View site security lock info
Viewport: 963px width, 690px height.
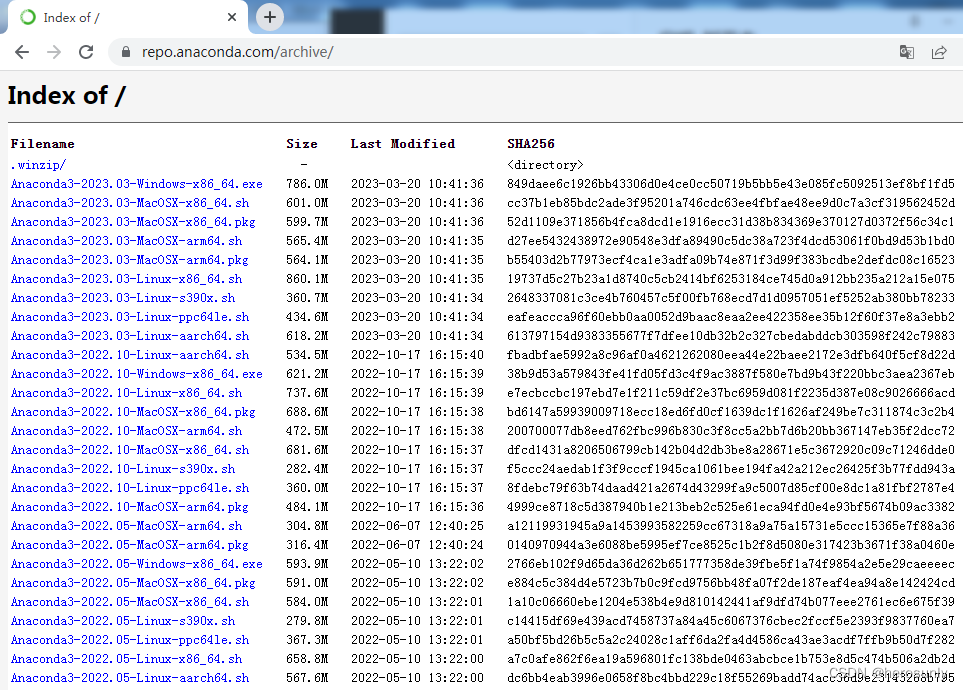[126, 52]
